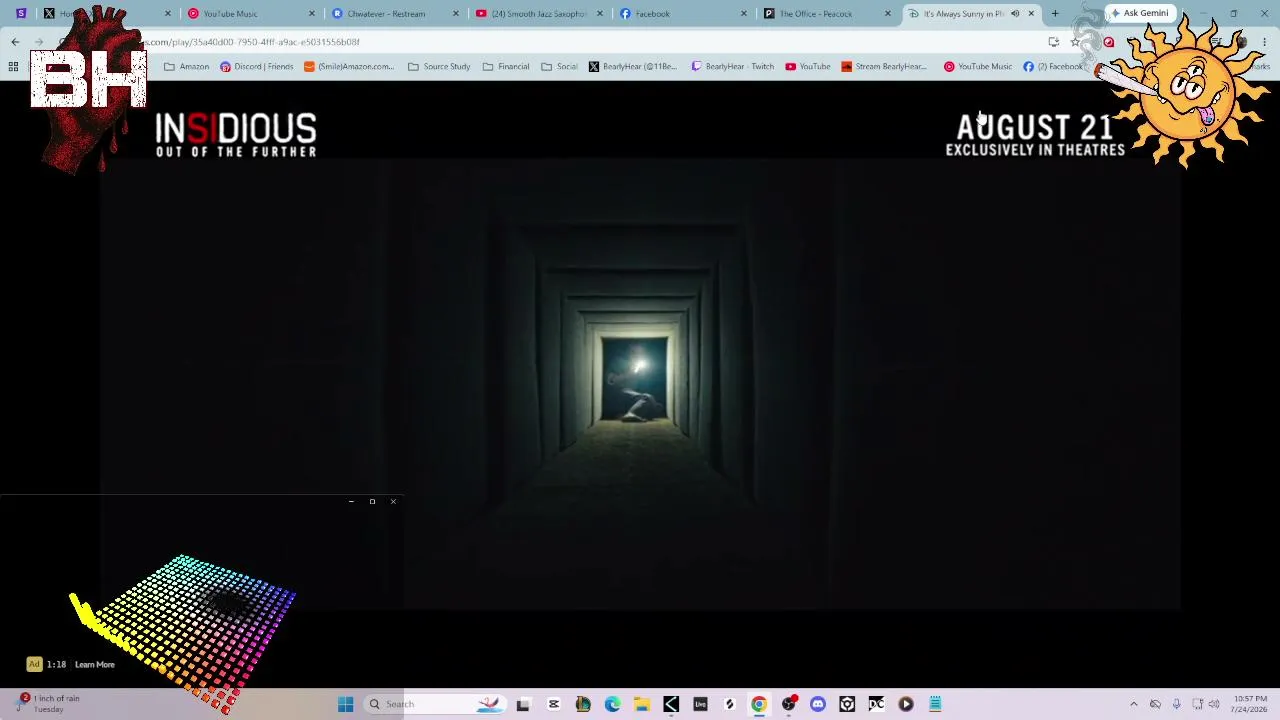1280x720 pixels.
Task: Expand the Financial bookmark folder
Action: [506, 67]
